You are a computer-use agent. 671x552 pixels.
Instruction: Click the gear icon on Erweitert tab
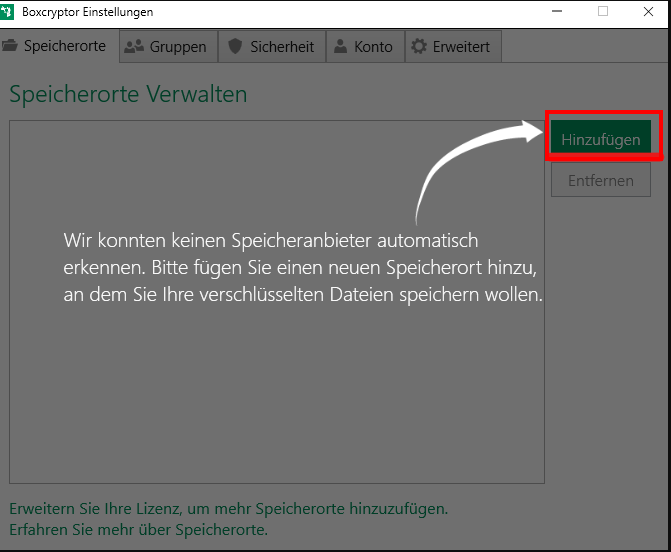419,46
